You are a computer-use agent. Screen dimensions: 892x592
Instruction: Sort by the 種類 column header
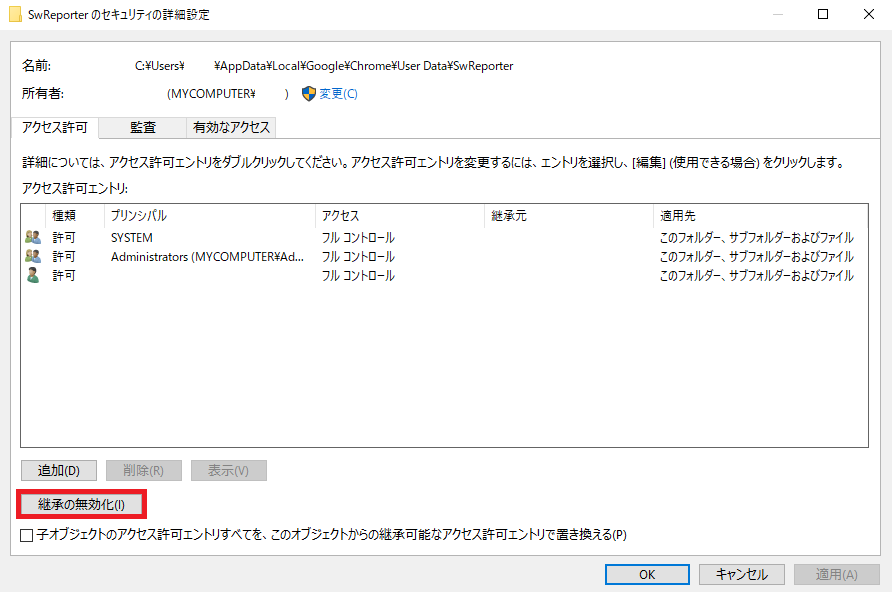75,216
